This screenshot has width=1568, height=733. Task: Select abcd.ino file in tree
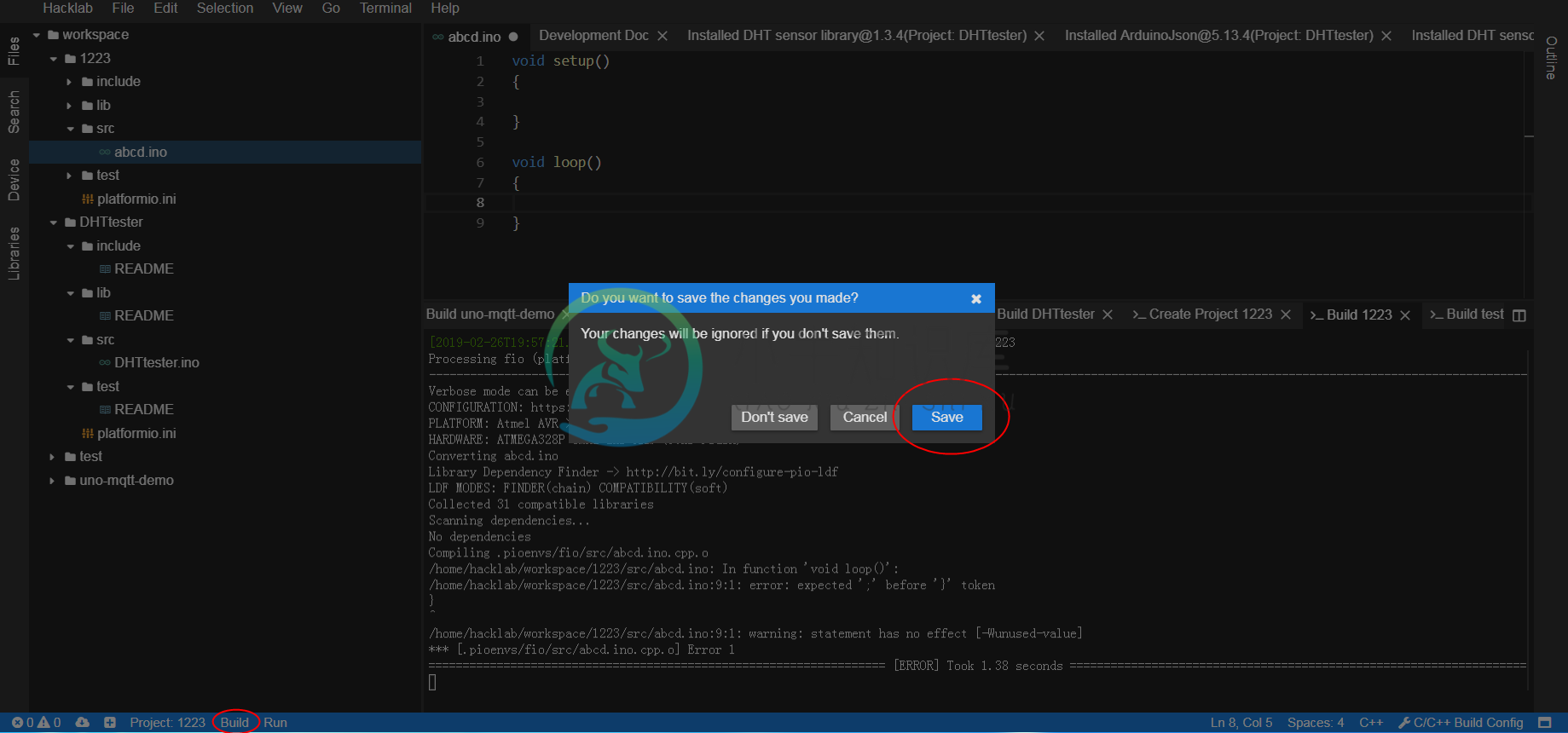[225, 152]
